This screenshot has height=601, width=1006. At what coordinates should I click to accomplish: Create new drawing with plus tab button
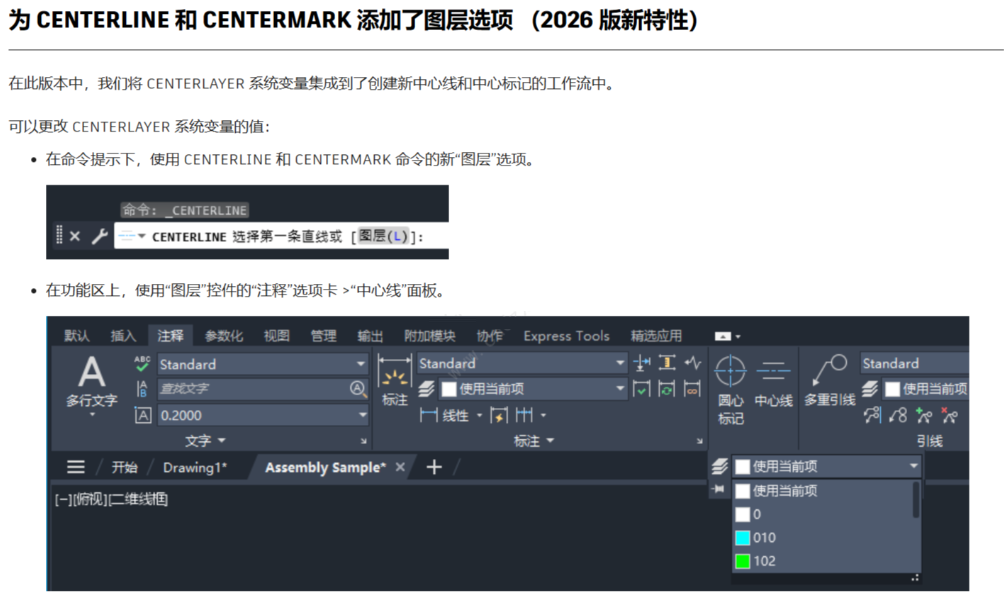point(432,467)
